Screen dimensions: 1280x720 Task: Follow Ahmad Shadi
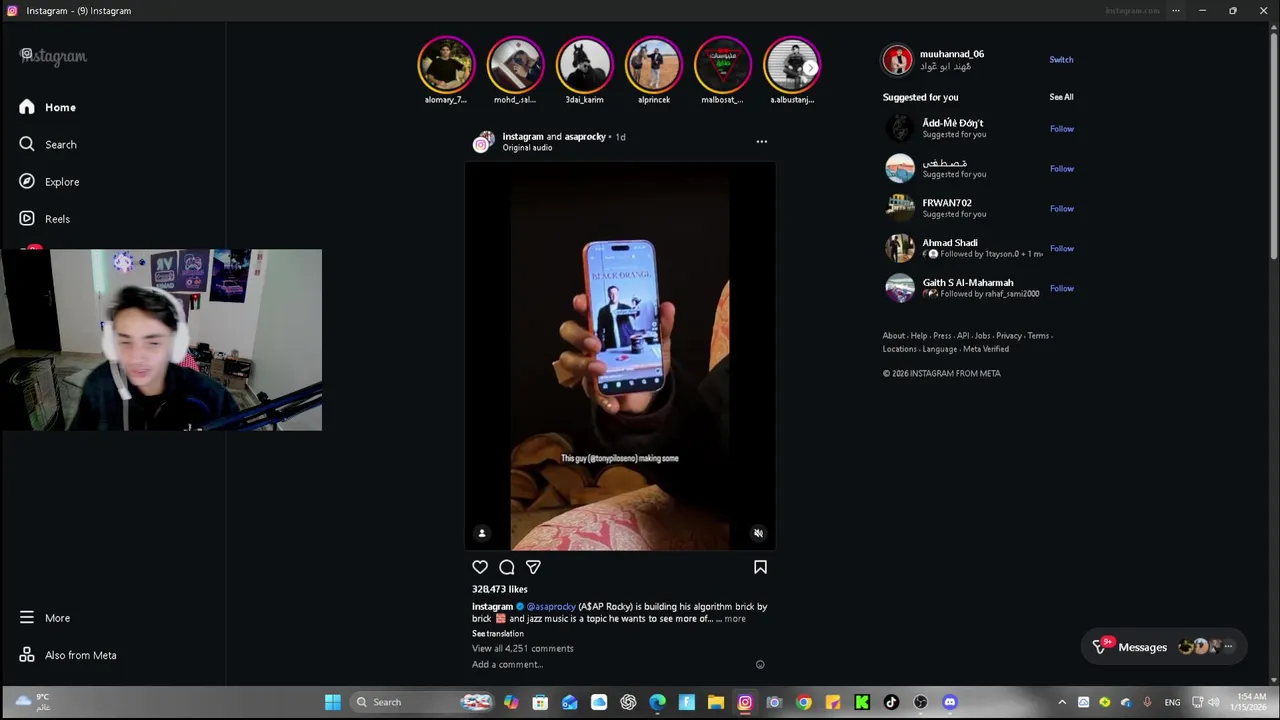[1061, 249]
